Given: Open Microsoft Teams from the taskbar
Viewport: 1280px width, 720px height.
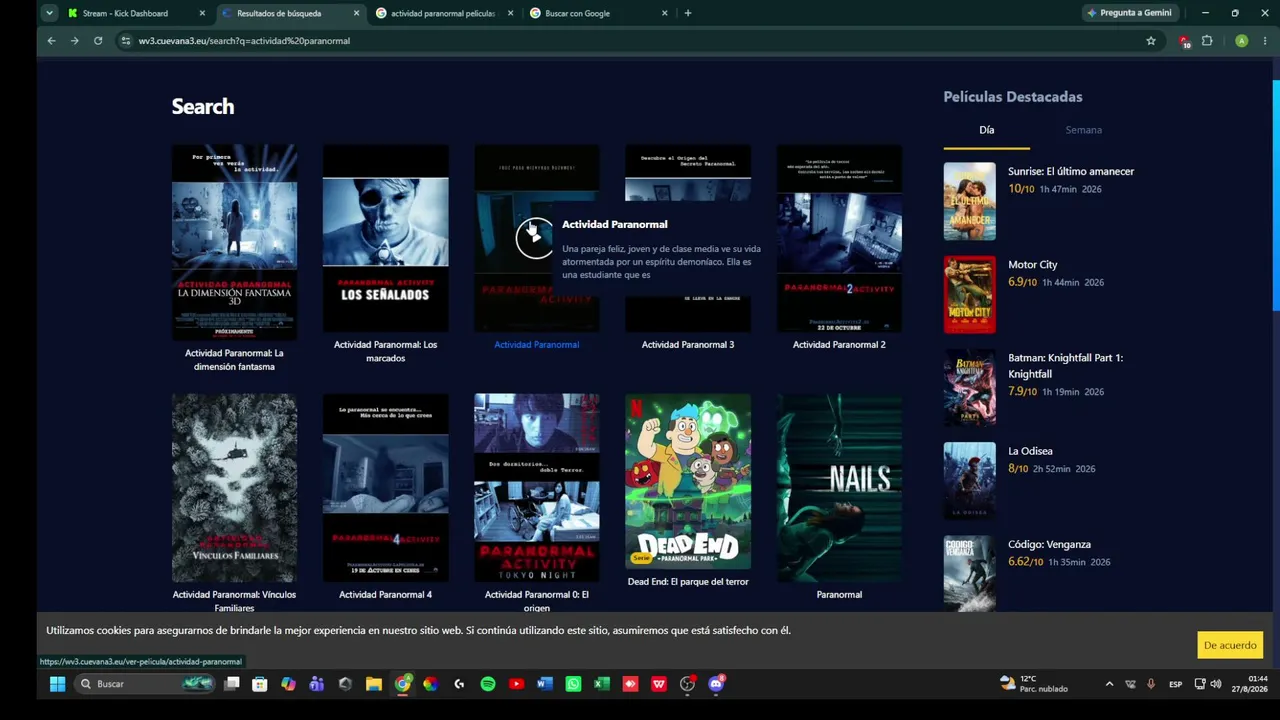Looking at the screenshot, I should [x=317, y=684].
